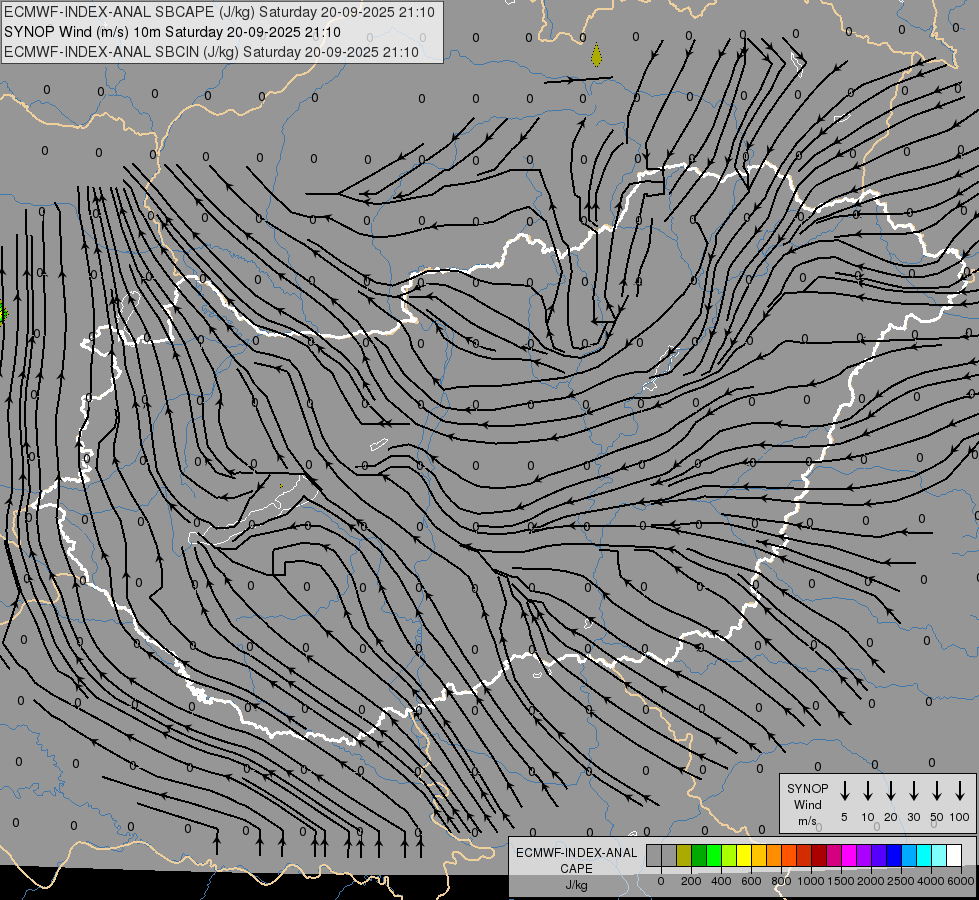Viewport: 979px width, 900px height.
Task: Click the 4000 tick label on CAPE scale
Action: (x=931, y=881)
